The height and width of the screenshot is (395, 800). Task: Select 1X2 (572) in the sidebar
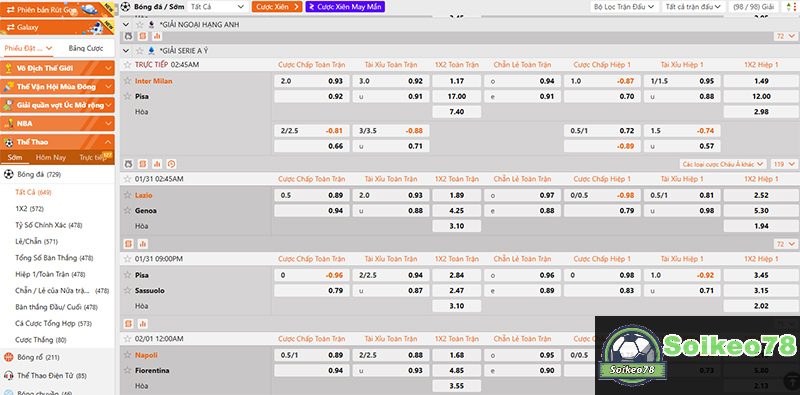(30, 209)
